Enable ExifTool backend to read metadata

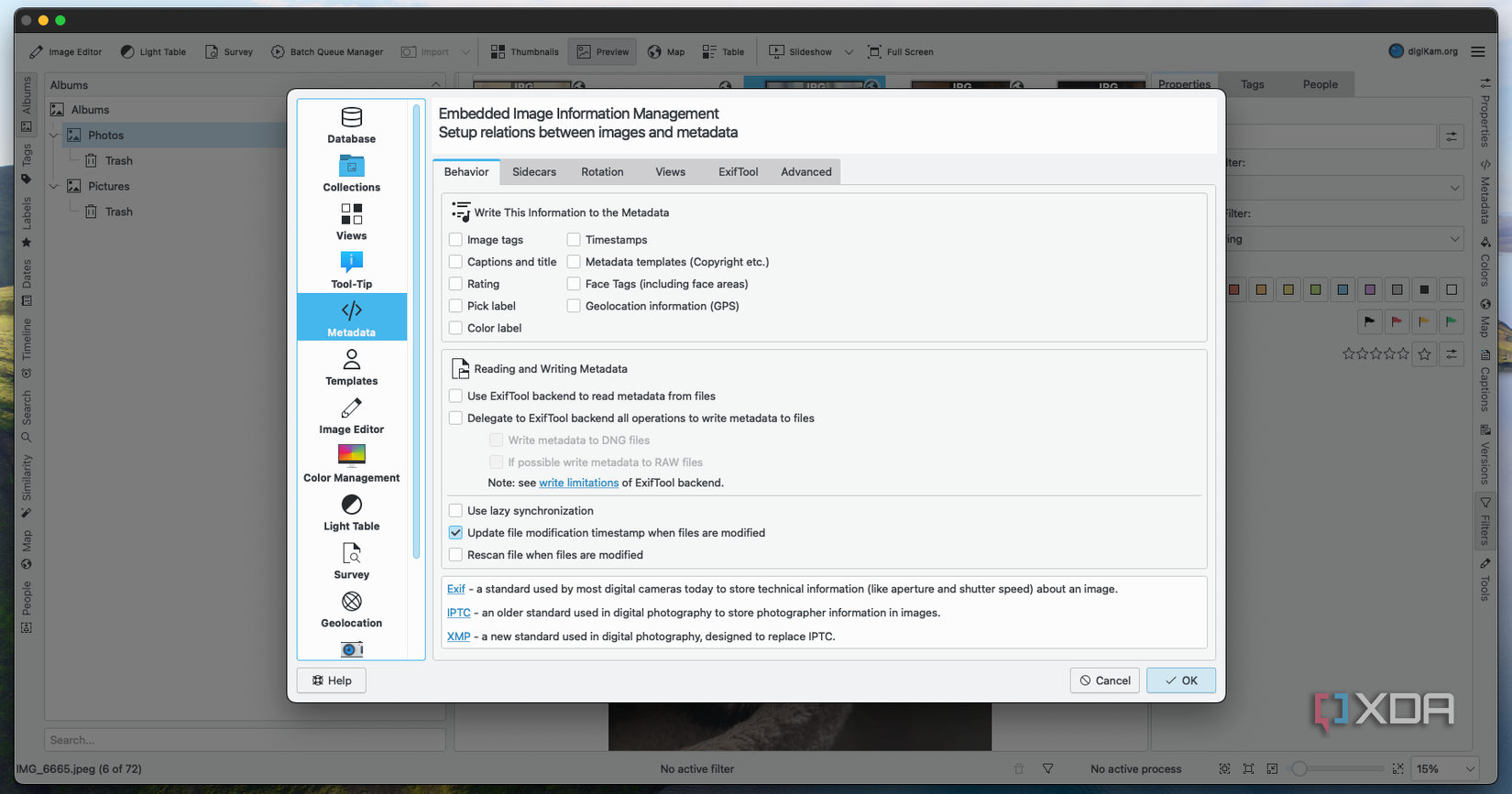pyautogui.click(x=455, y=397)
